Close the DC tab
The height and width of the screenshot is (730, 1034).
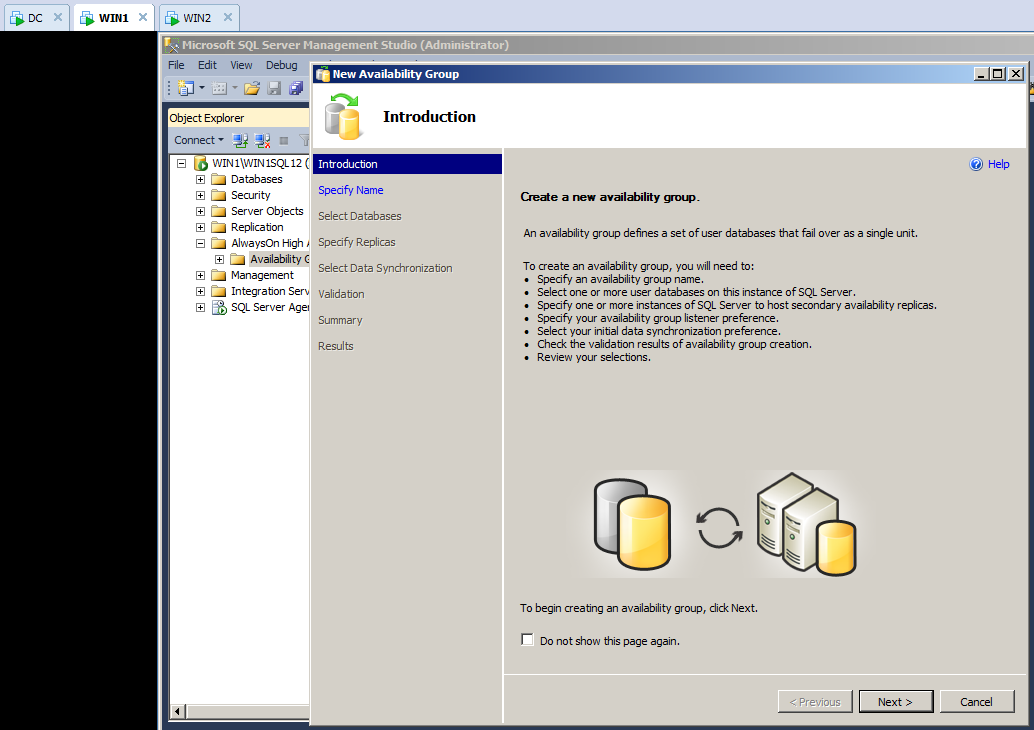click(58, 17)
